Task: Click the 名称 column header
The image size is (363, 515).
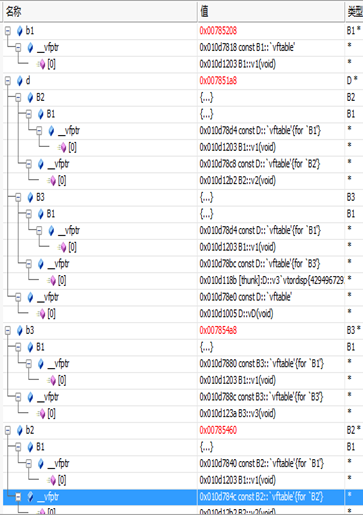Action: click(100, 12)
